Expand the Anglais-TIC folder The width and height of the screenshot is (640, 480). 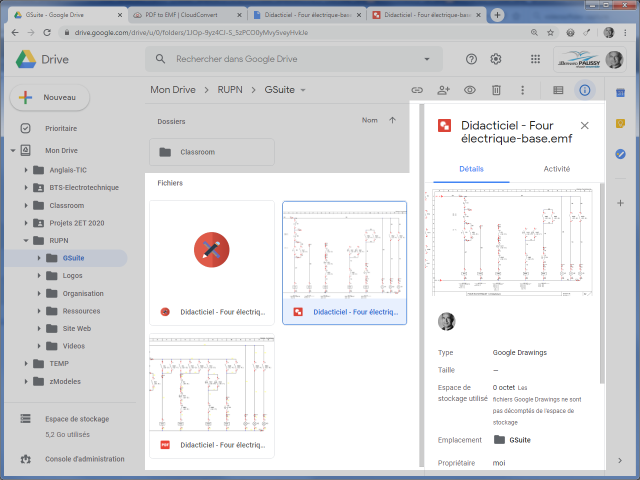point(26,170)
